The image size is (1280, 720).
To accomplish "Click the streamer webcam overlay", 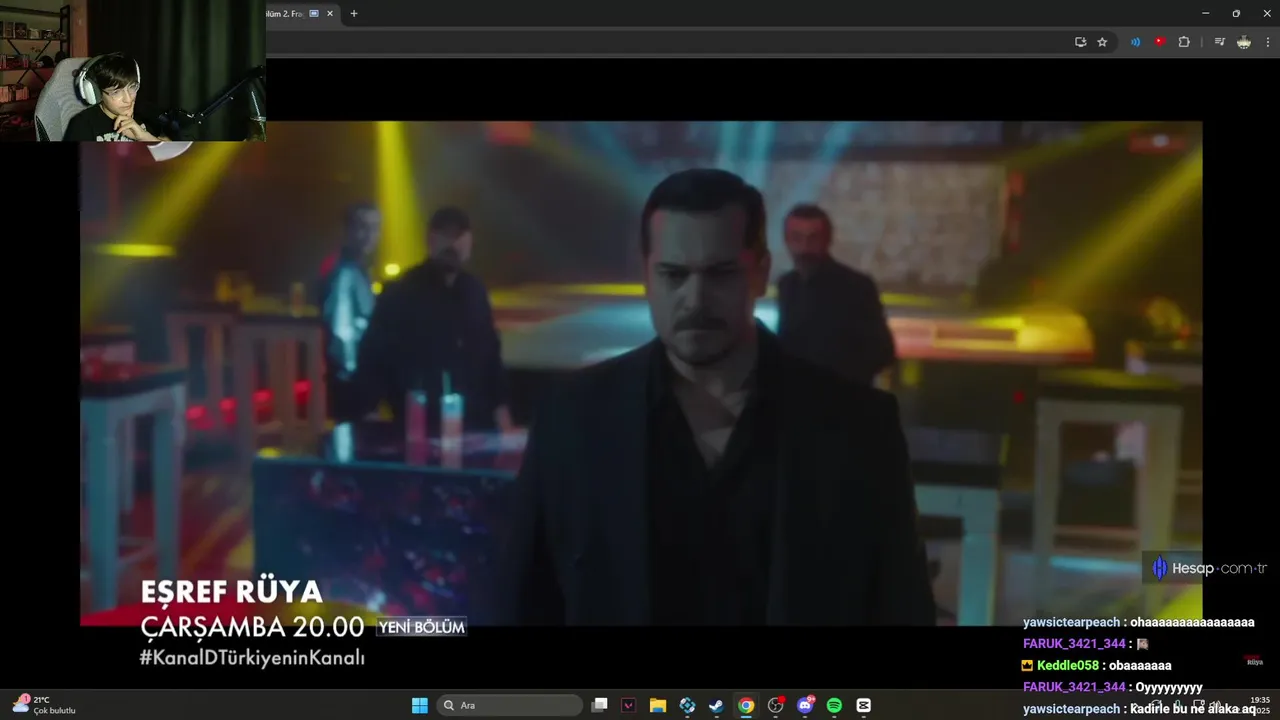I will 133,70.
